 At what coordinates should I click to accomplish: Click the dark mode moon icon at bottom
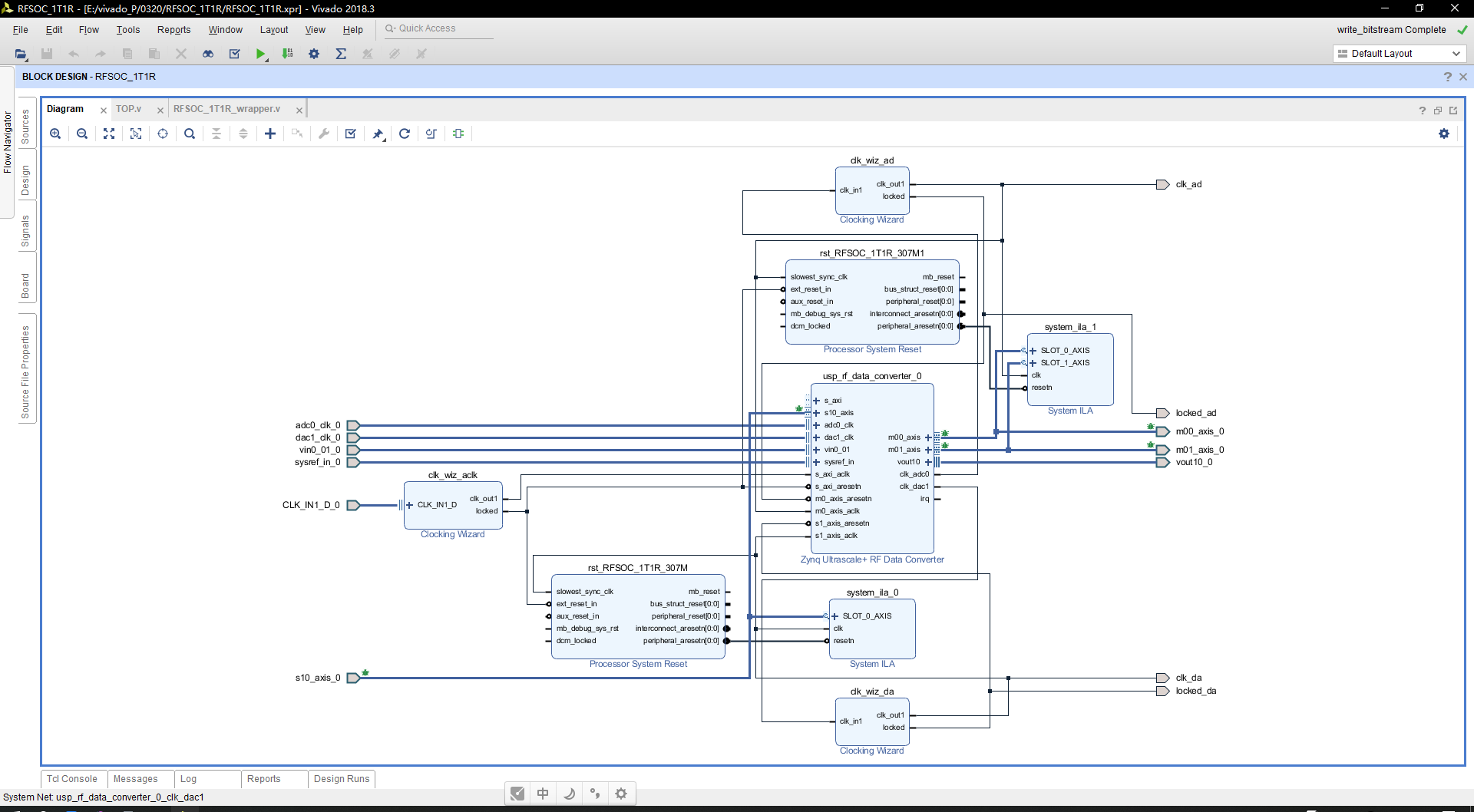[569, 793]
